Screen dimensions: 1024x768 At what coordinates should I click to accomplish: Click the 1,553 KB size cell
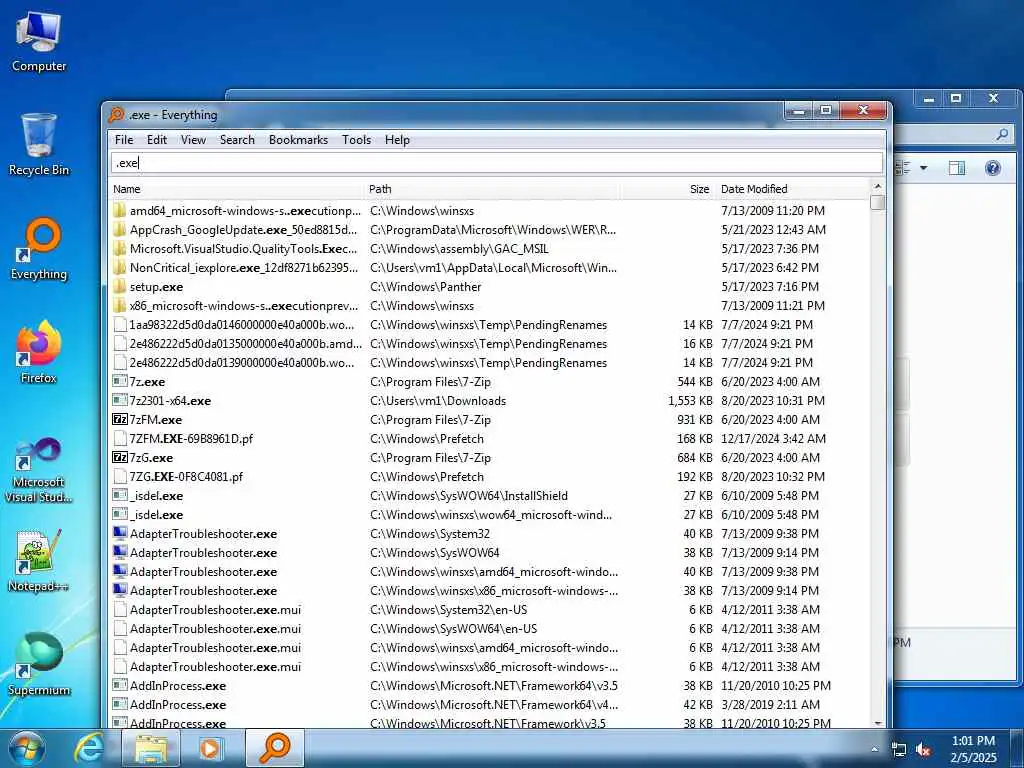point(690,400)
